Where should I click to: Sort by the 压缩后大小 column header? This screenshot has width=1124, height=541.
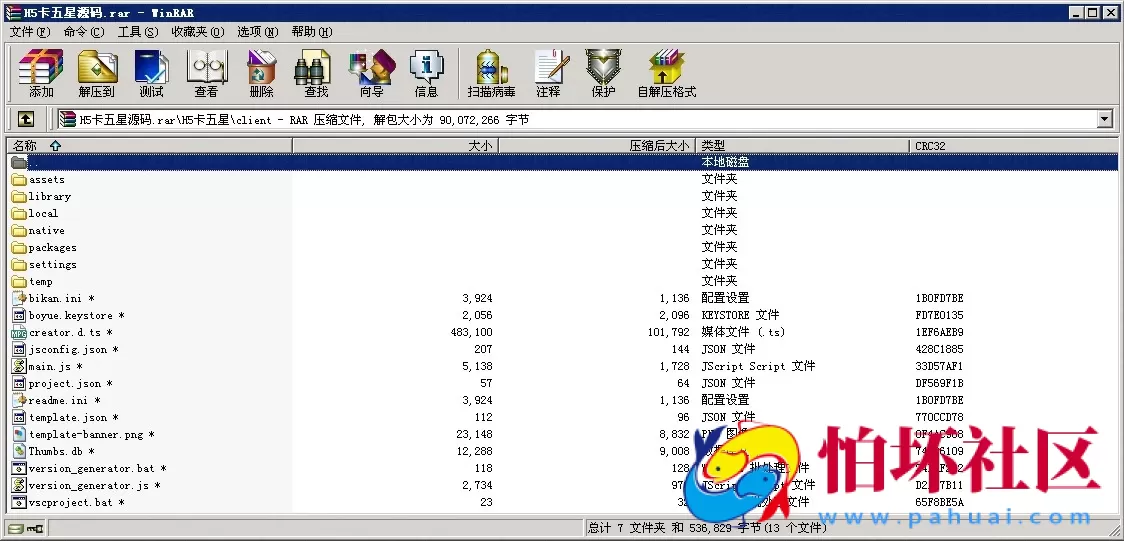point(597,145)
